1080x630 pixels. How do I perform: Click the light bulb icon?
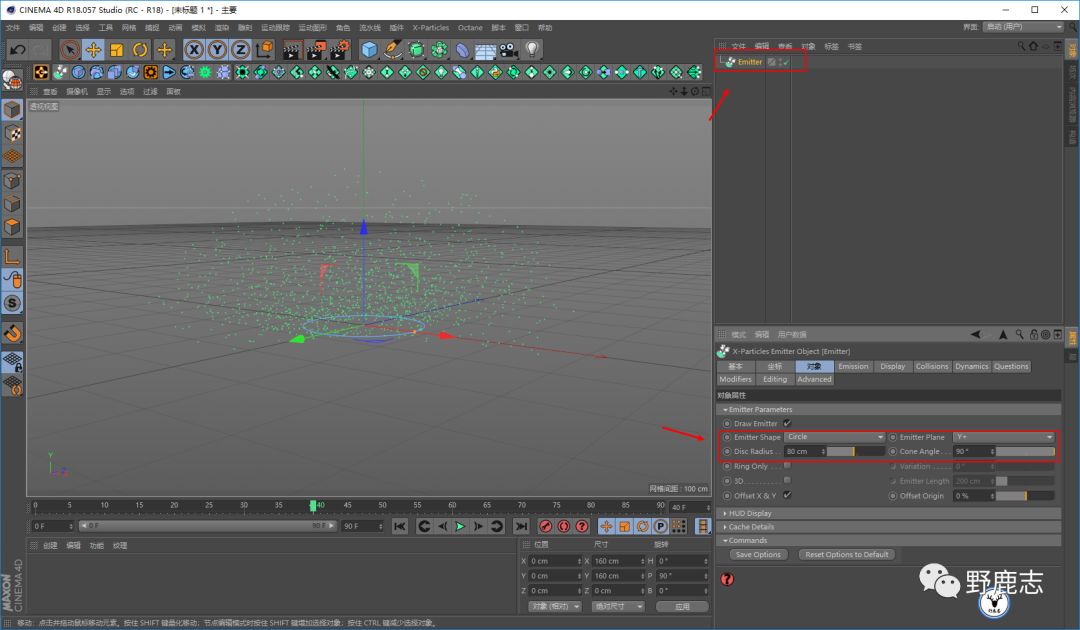pyautogui.click(x=533, y=49)
